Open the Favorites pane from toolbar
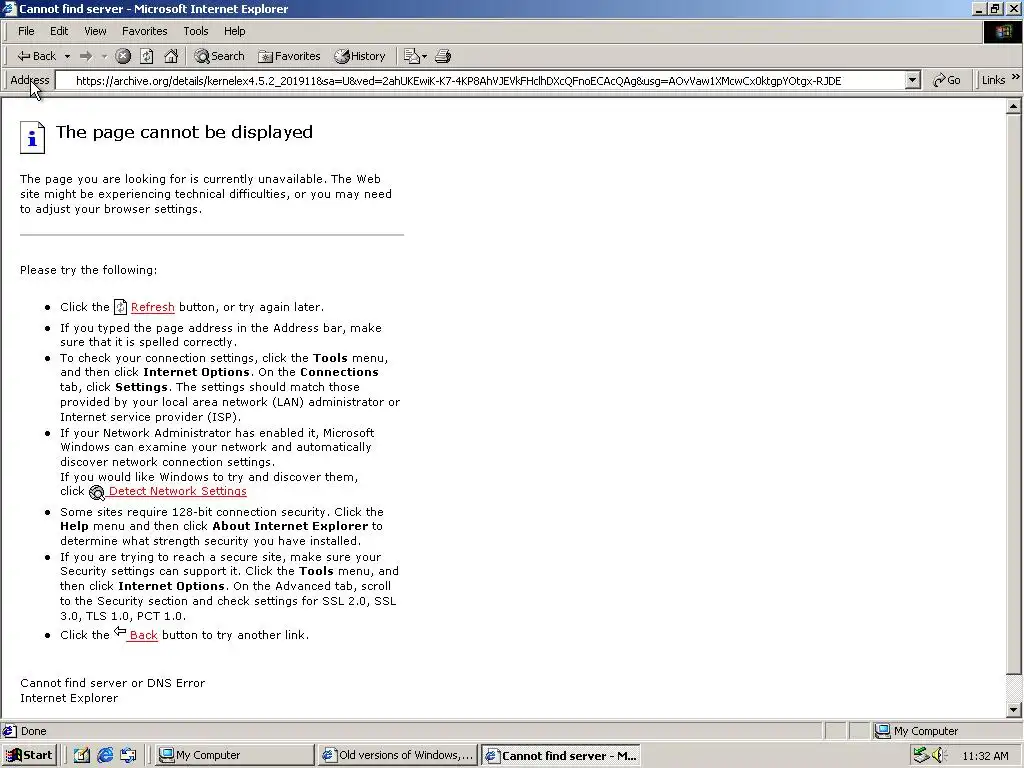This screenshot has width=1024, height=768. [289, 56]
